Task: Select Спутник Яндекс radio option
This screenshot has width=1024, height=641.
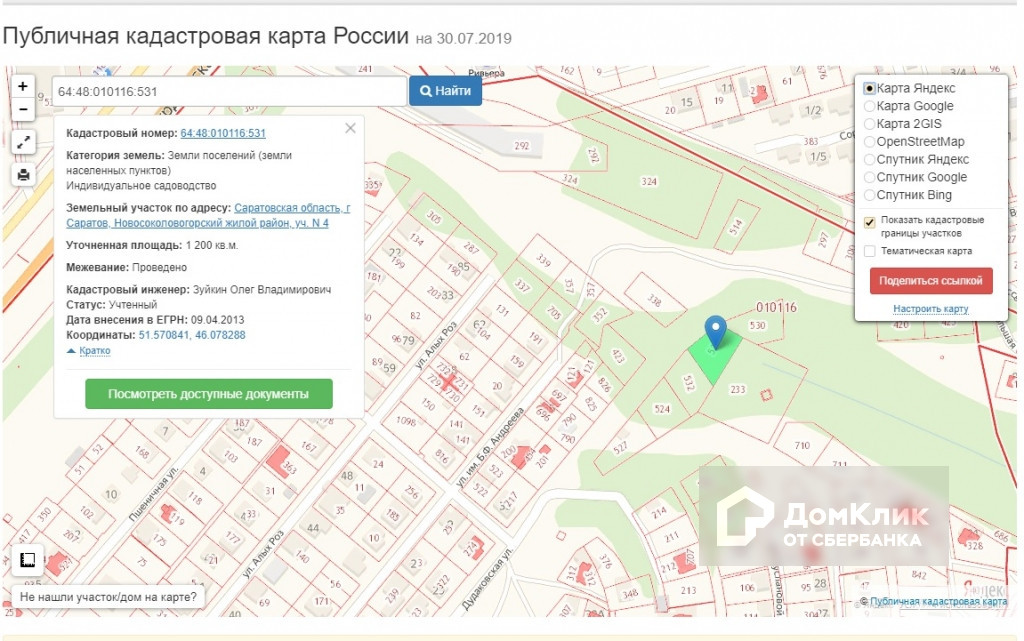Action: click(869, 159)
